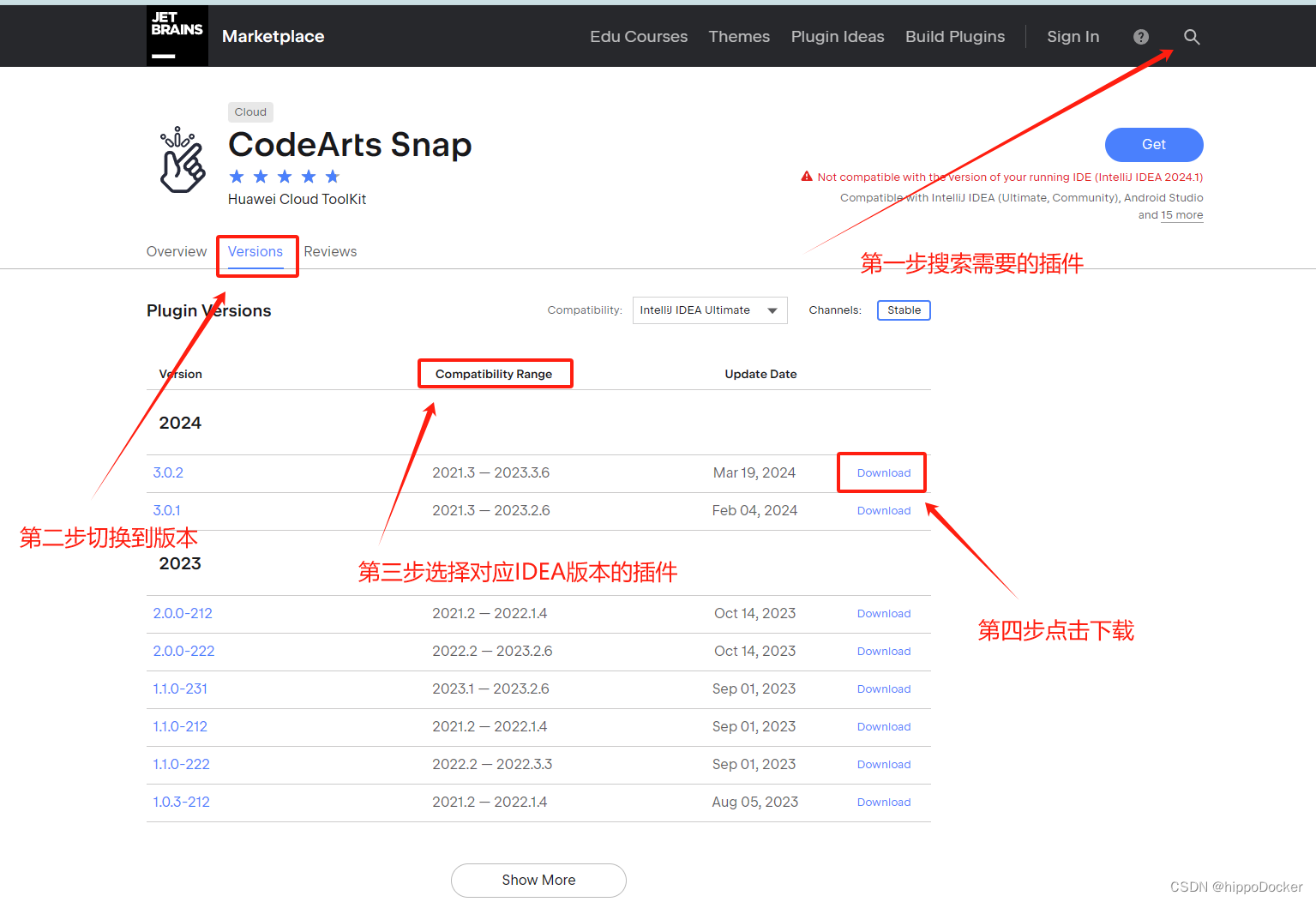Click the Show More button
The image size is (1316, 902).
(538, 880)
